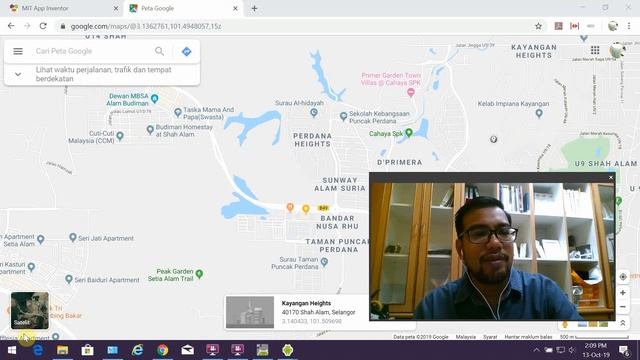Select the Budiman Homestay at Shah Alam pin

[x=150, y=130]
